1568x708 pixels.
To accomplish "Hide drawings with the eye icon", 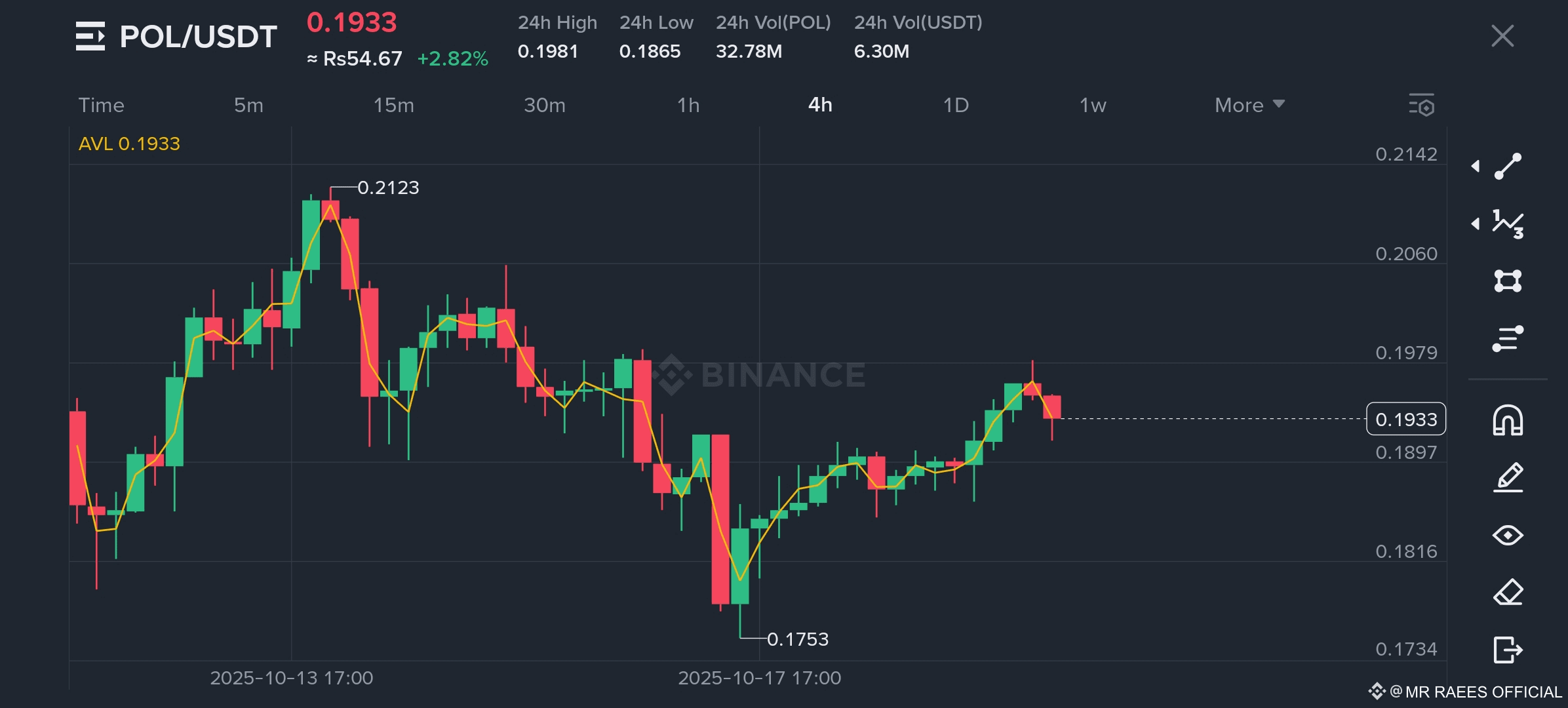I will click(x=1508, y=535).
